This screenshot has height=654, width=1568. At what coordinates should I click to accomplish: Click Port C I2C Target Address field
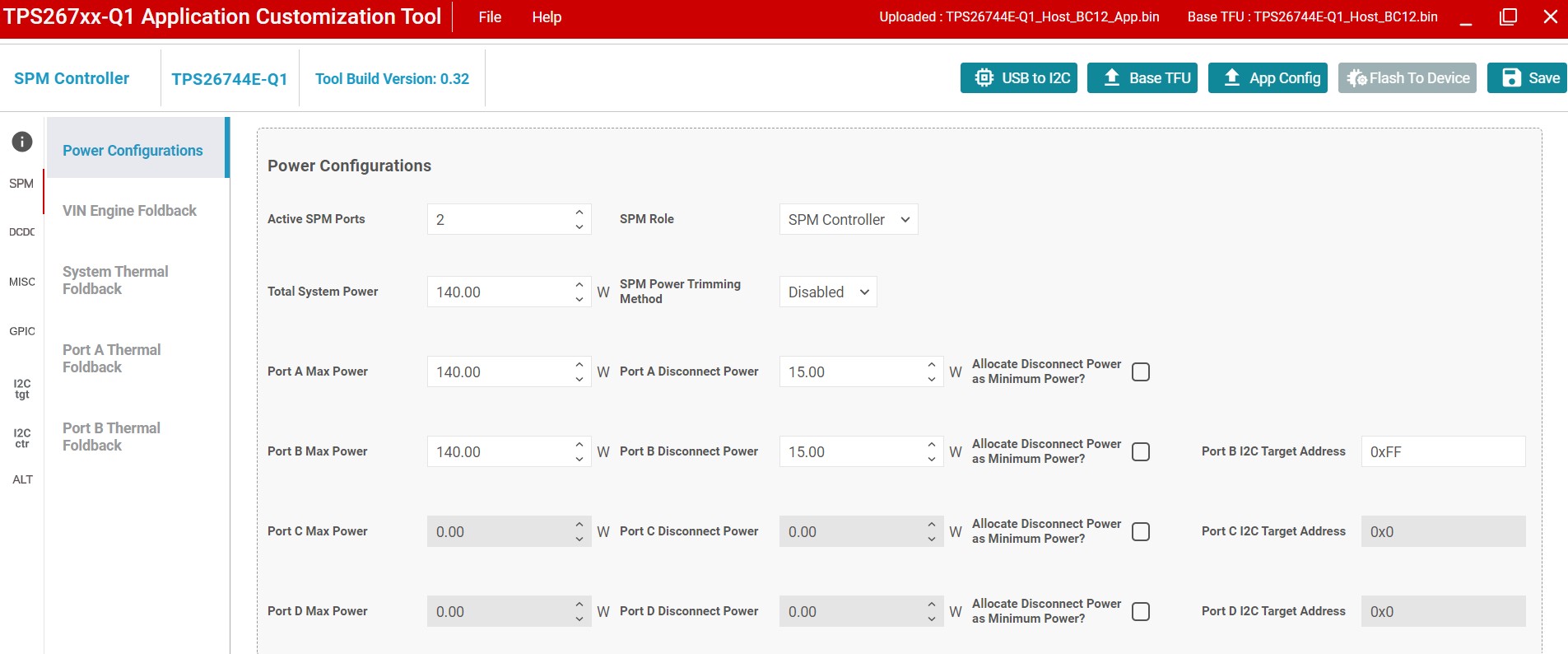point(1443,532)
